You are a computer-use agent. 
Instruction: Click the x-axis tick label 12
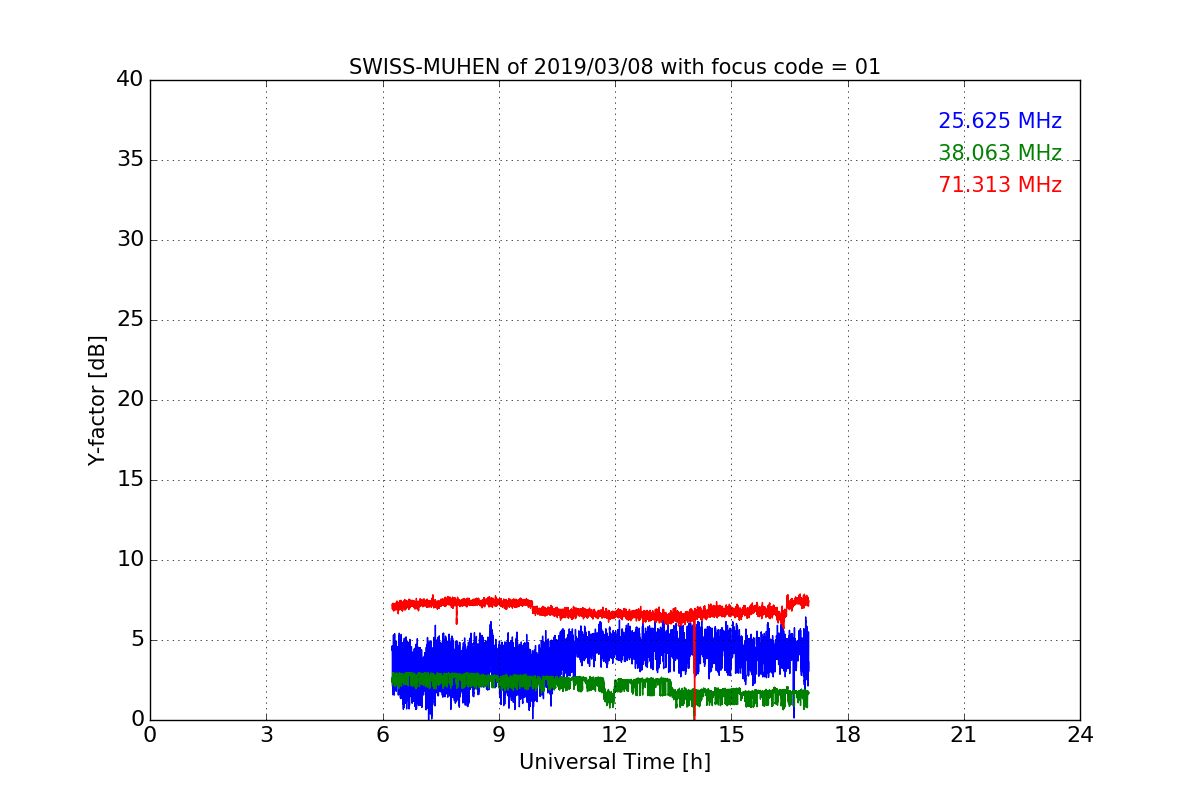(x=615, y=735)
